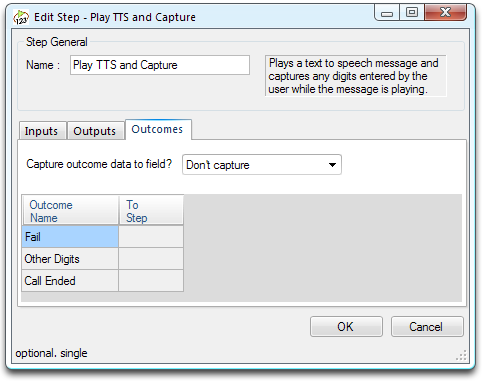Click the To Step cell for Call Ended
The image size is (482, 381).
[x=151, y=281]
